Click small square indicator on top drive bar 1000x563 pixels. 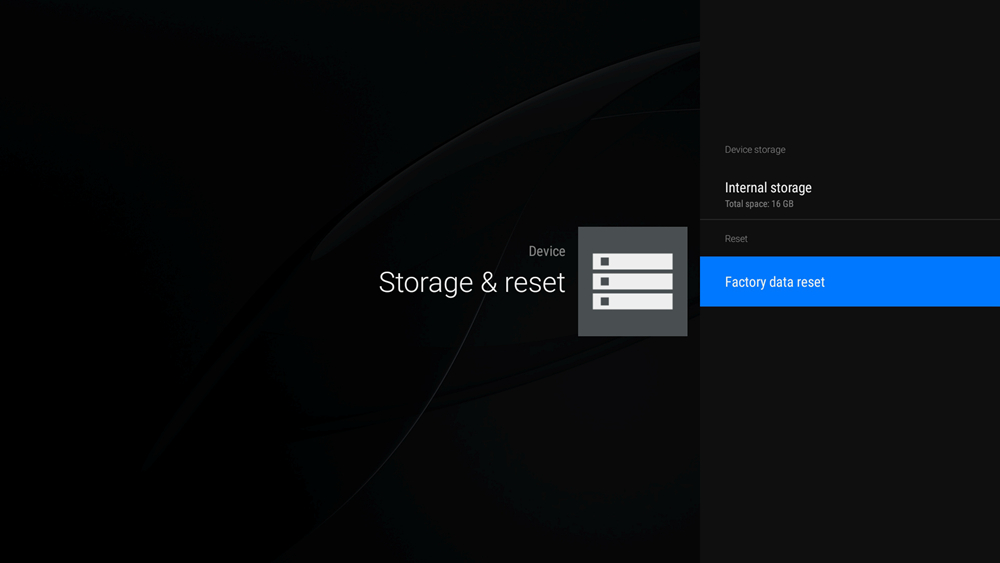(605, 261)
